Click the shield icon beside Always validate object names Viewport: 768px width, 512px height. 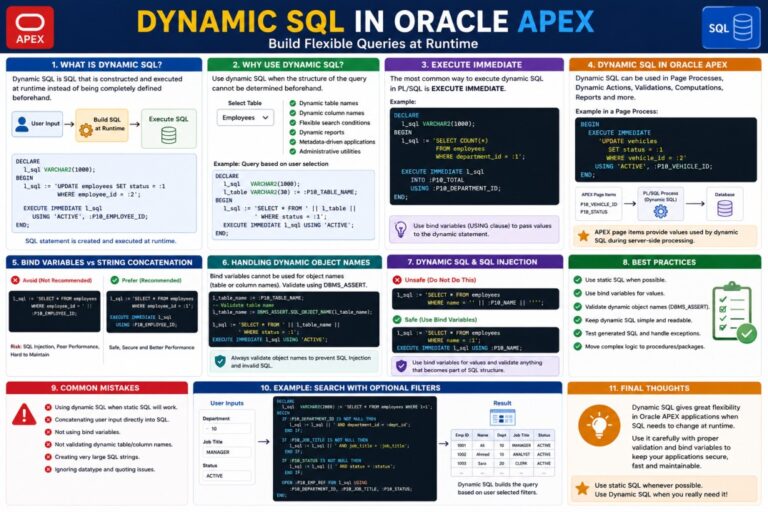(x=220, y=362)
